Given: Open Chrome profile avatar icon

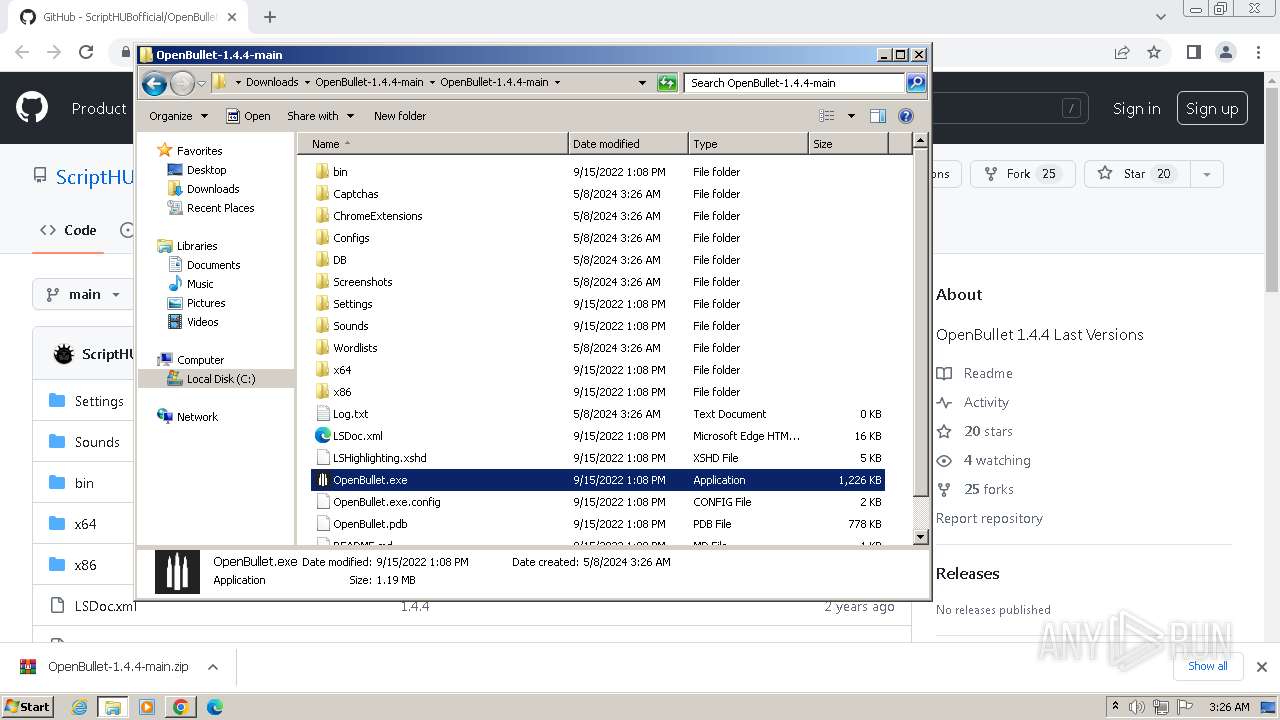Looking at the screenshot, I should tap(1226, 52).
